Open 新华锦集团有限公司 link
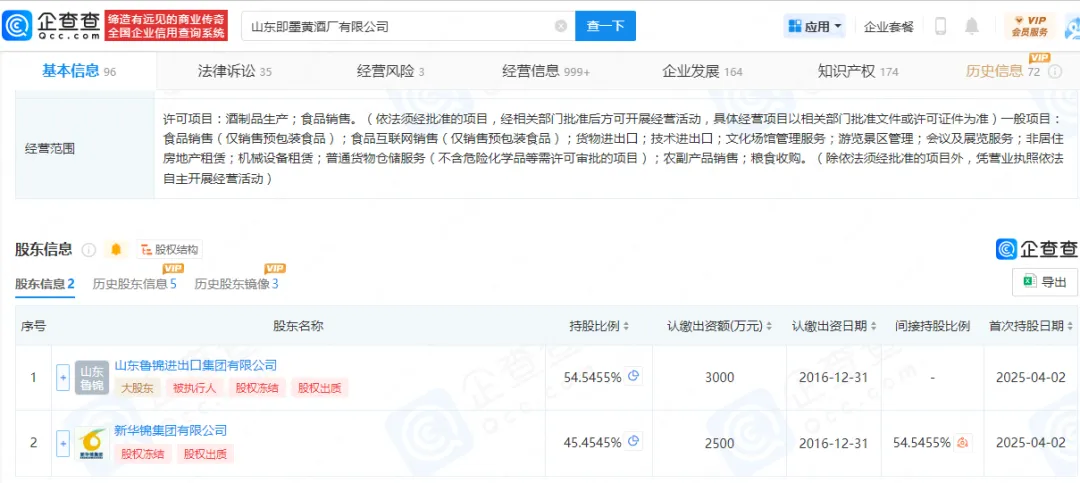 click(170, 431)
